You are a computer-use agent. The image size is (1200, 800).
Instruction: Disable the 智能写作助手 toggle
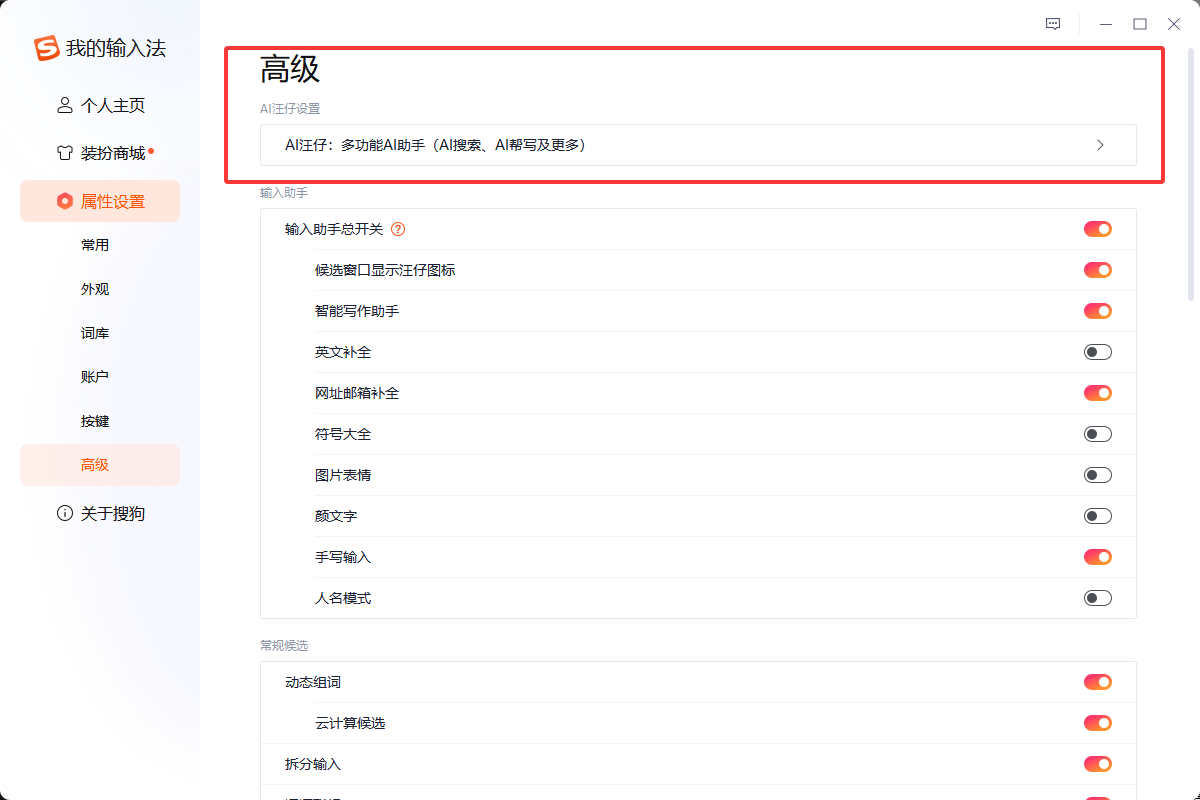pyautogui.click(x=1097, y=311)
